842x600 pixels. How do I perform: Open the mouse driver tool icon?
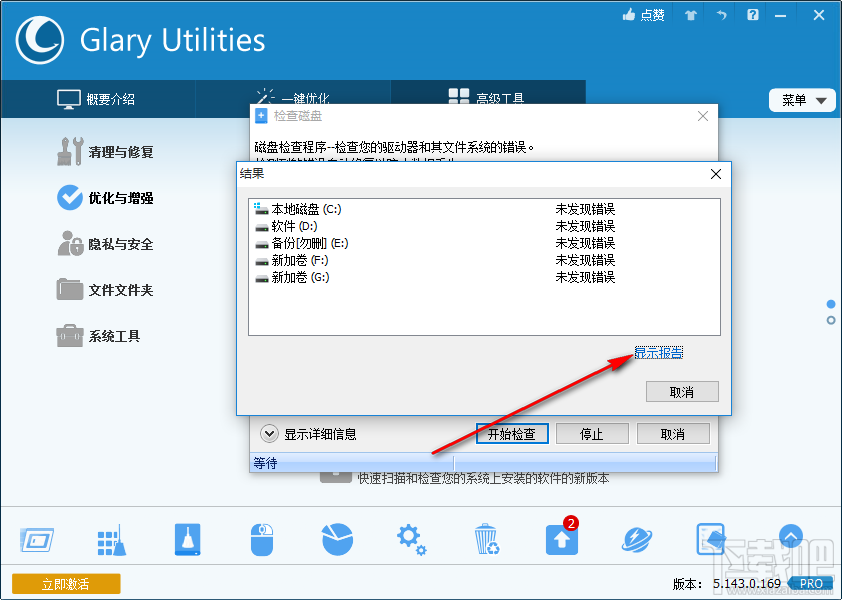(x=261, y=538)
